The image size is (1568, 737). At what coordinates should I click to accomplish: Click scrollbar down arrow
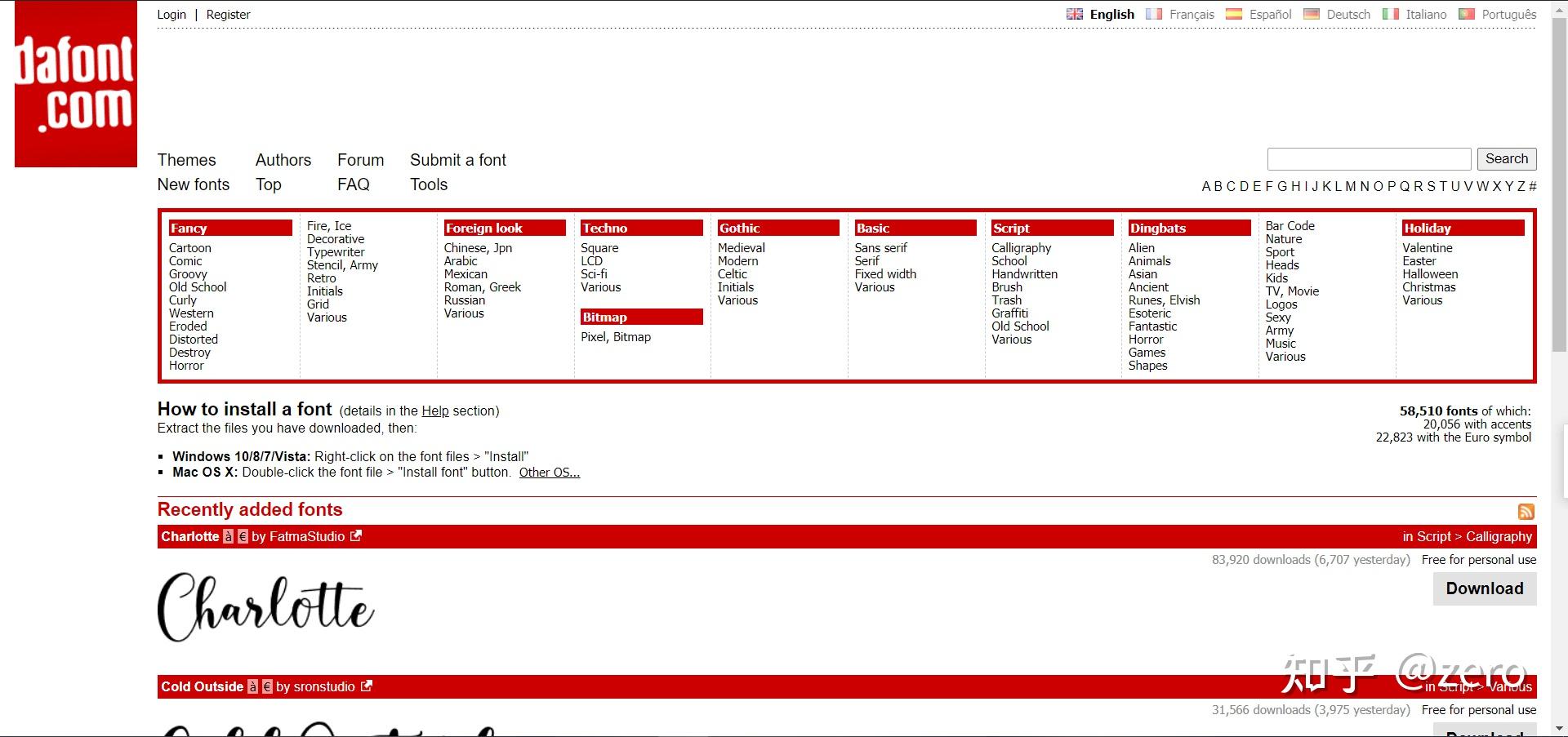click(x=1559, y=729)
